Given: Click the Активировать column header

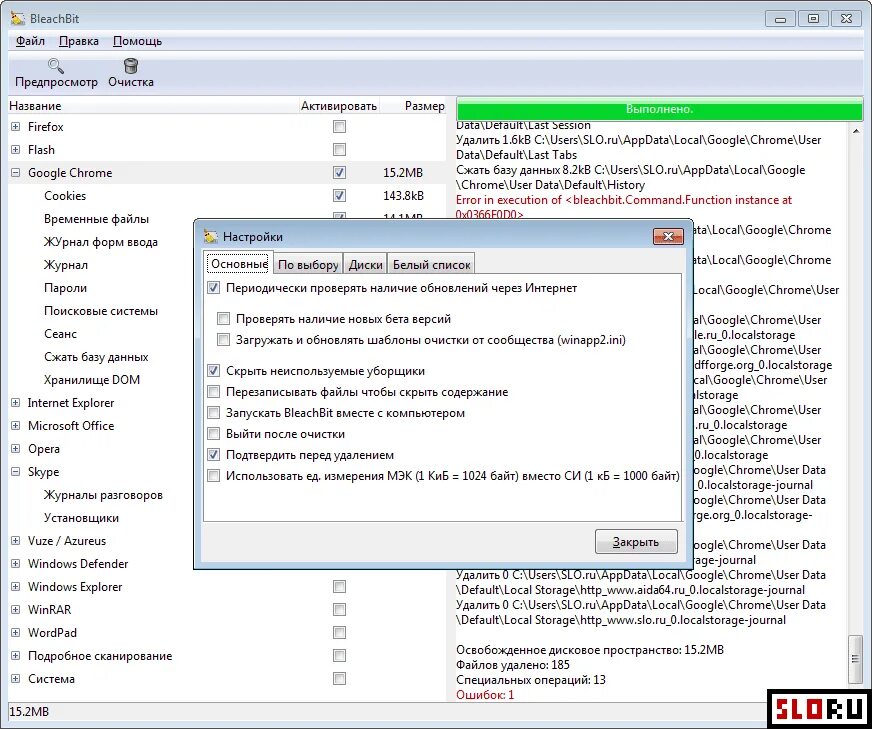Looking at the screenshot, I should (x=339, y=106).
